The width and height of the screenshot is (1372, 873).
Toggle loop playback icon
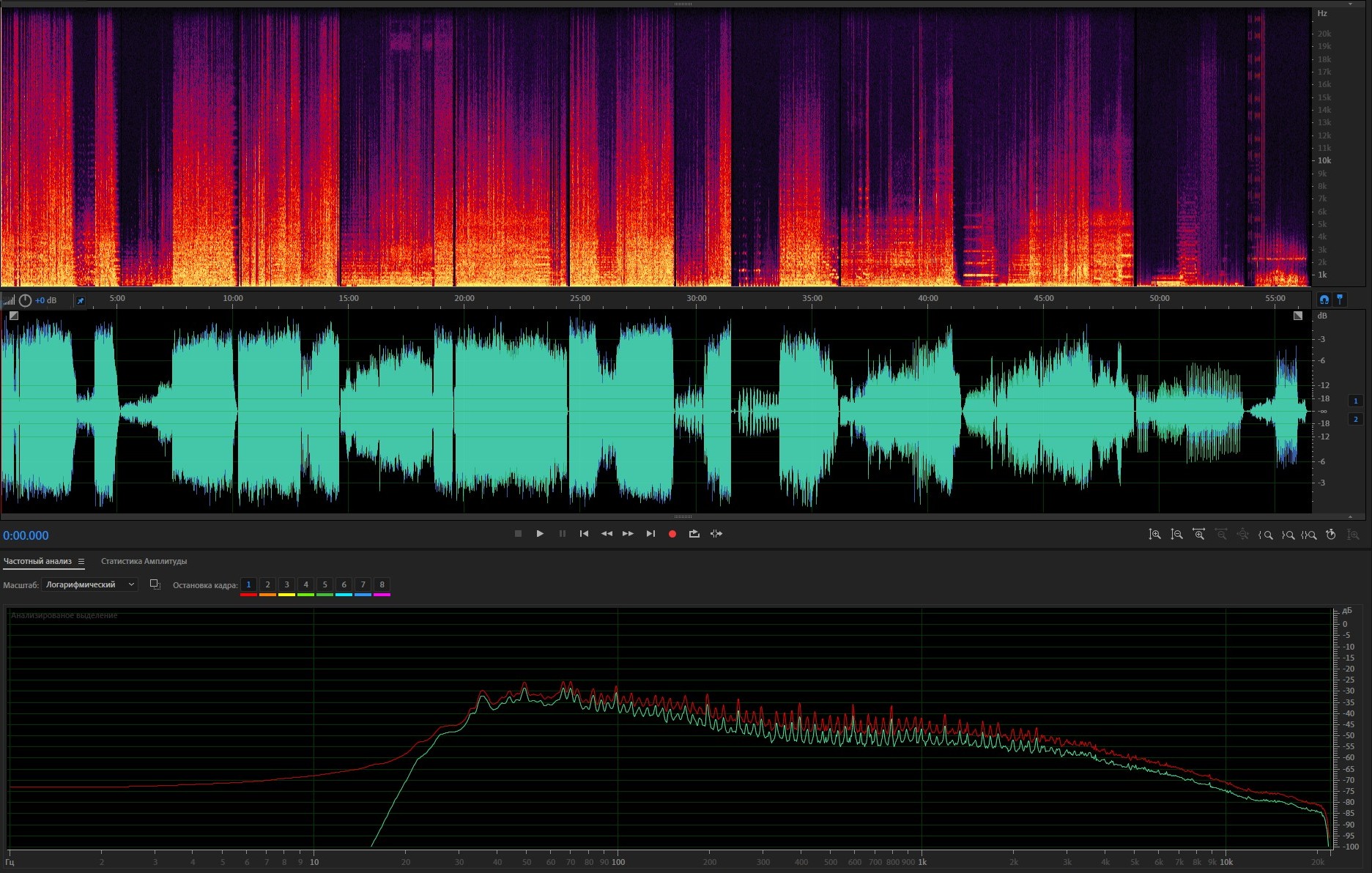coord(694,534)
